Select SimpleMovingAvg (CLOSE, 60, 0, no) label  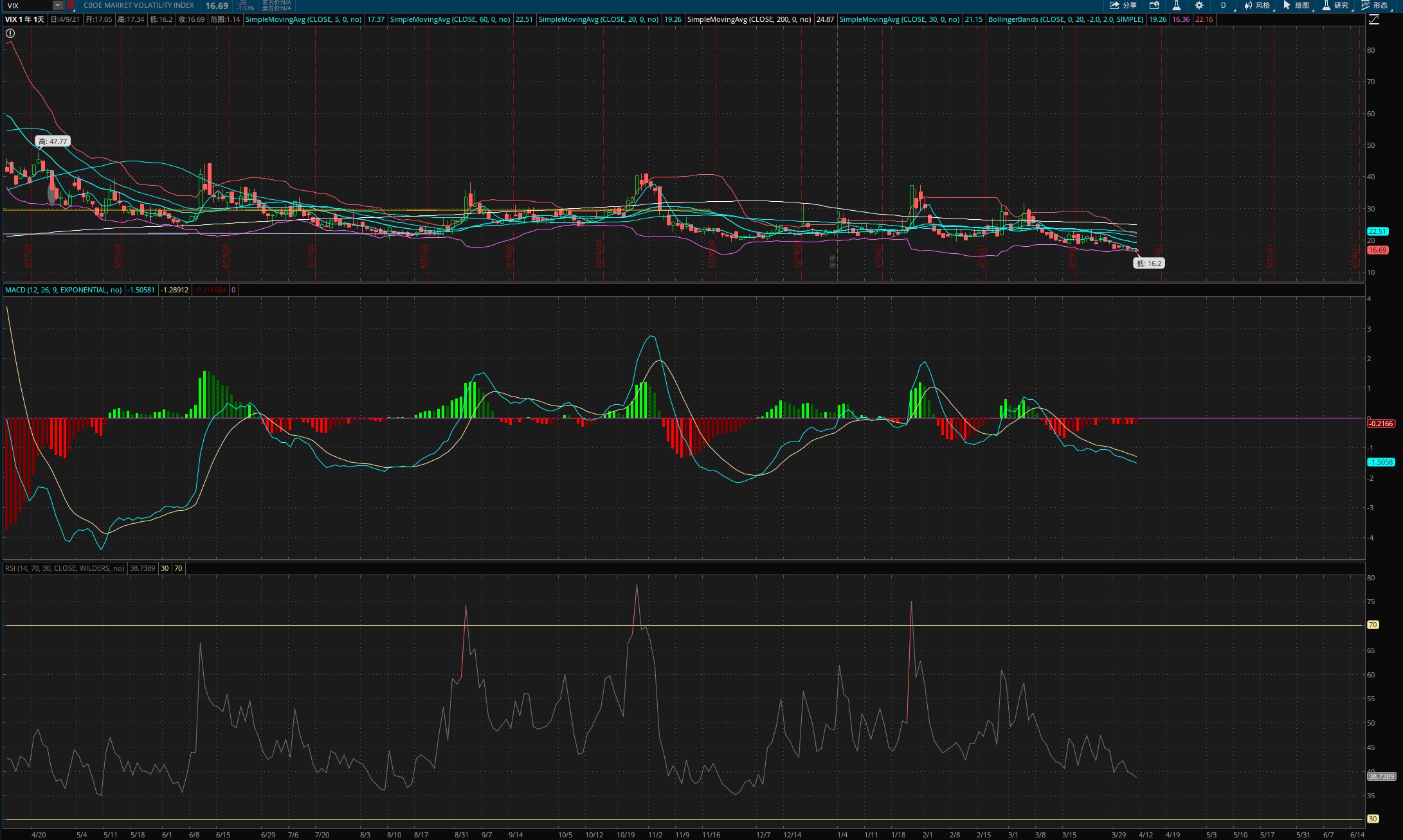pos(450,19)
